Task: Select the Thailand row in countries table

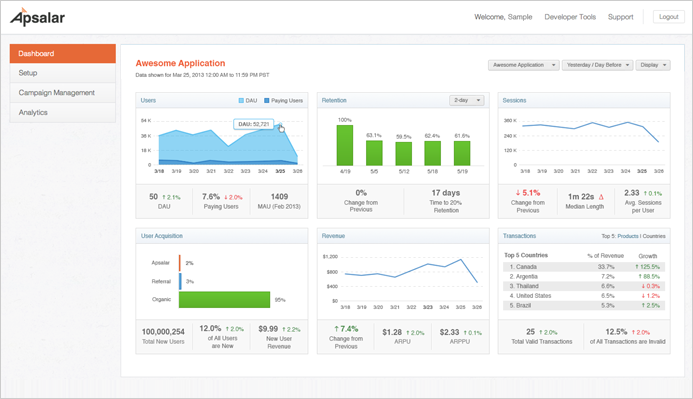Action: coord(584,286)
